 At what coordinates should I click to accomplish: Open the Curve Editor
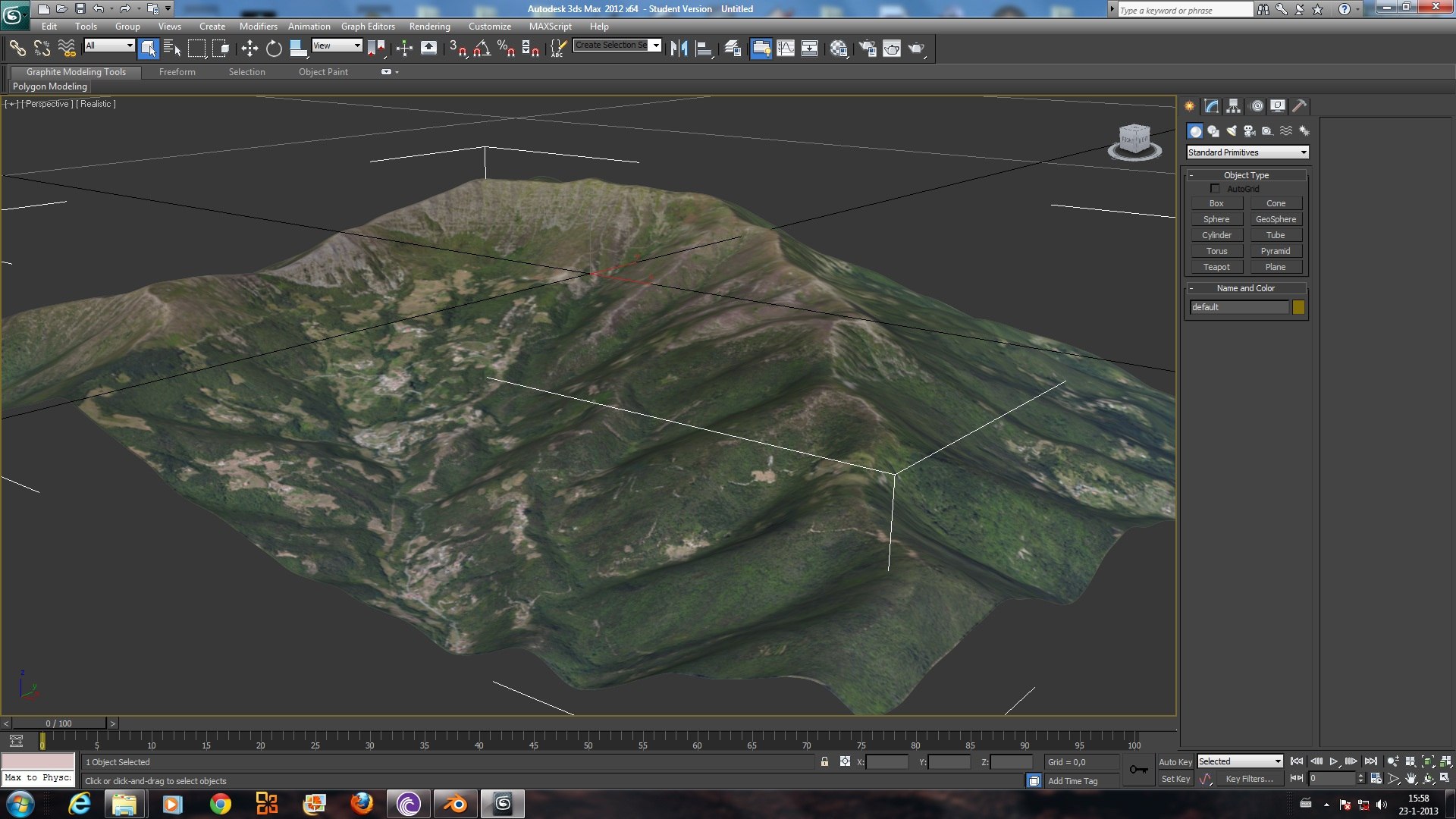point(786,49)
